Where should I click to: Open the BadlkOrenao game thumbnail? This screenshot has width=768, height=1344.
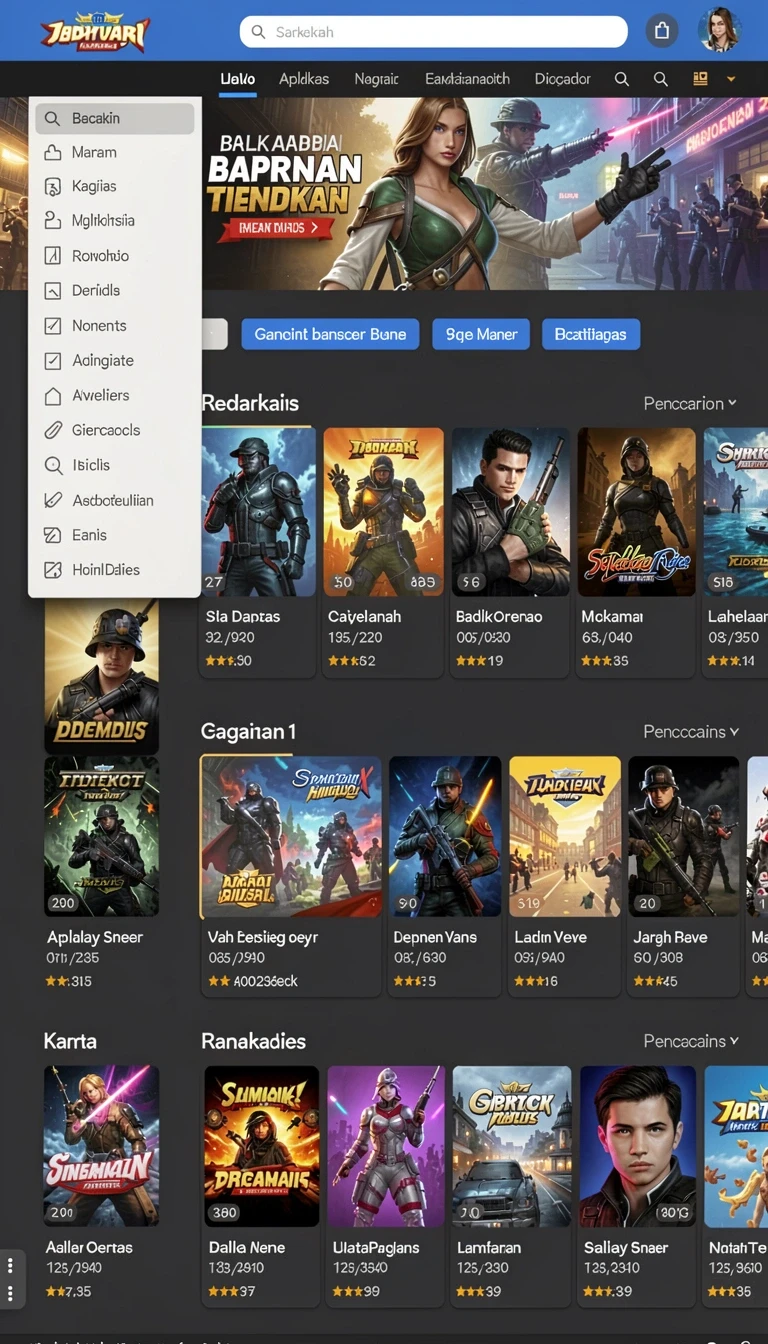pos(511,512)
